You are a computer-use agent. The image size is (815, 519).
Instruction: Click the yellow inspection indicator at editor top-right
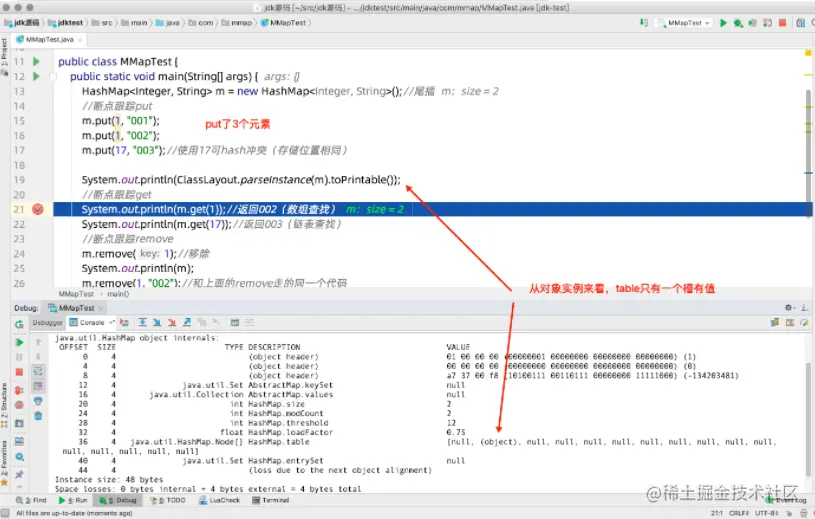point(808,53)
